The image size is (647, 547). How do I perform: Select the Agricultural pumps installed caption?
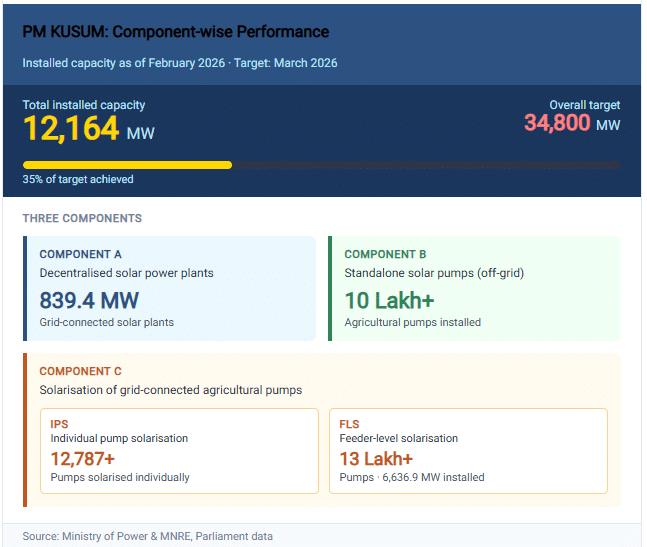point(412,322)
